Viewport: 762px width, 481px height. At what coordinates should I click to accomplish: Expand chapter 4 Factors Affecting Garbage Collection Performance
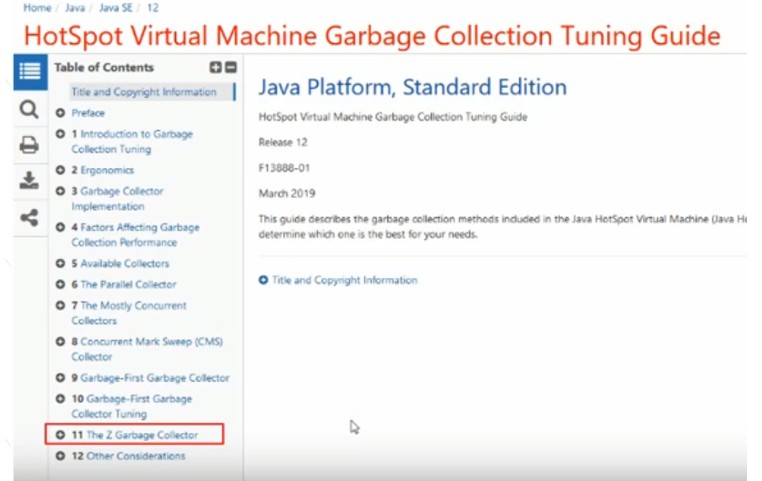[x=60, y=227]
